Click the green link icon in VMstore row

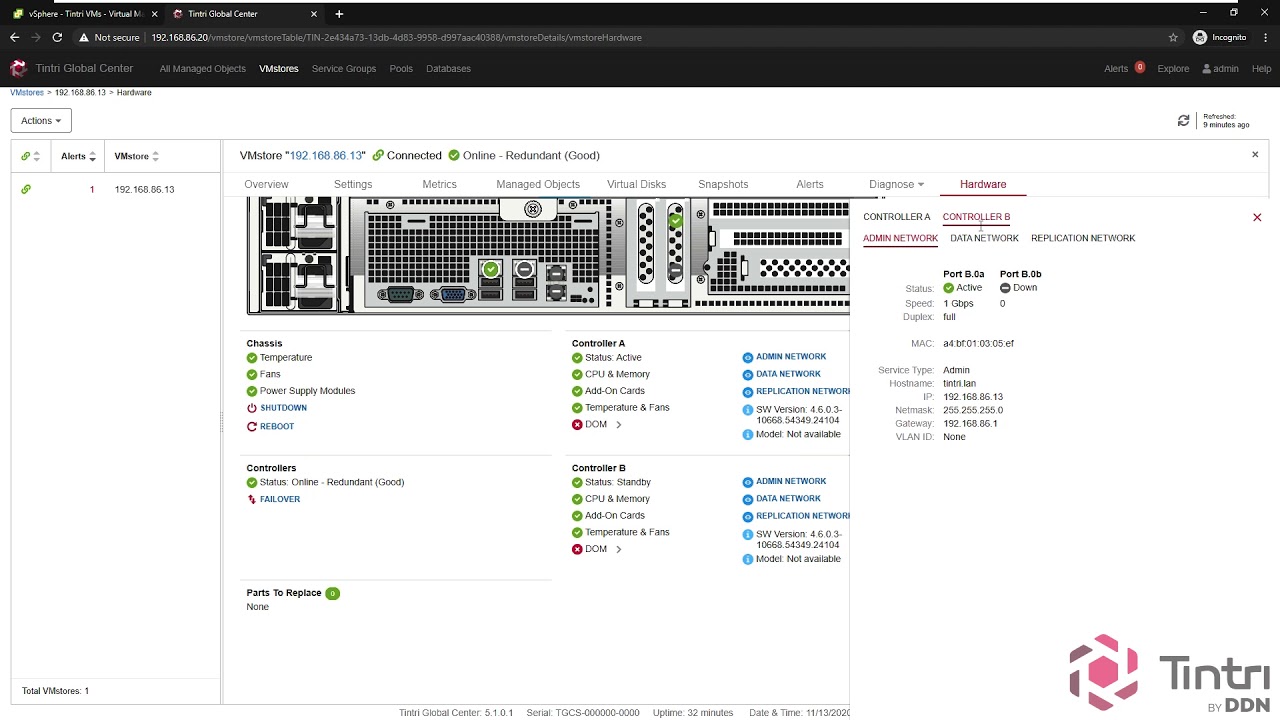[26, 189]
